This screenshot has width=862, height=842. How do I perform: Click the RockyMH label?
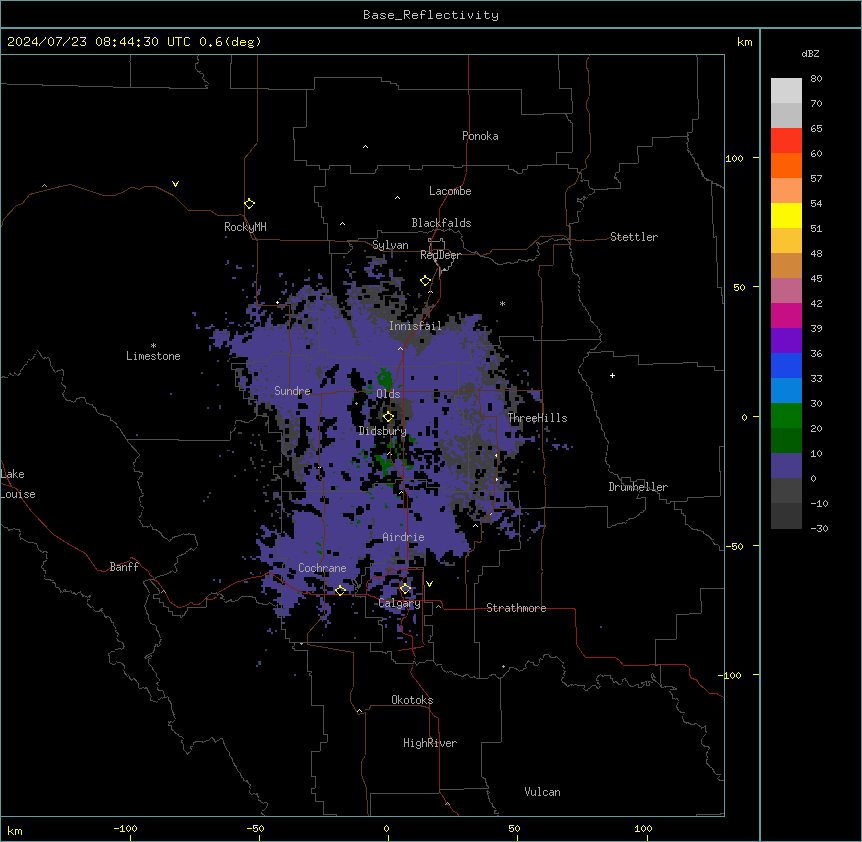[x=245, y=226]
